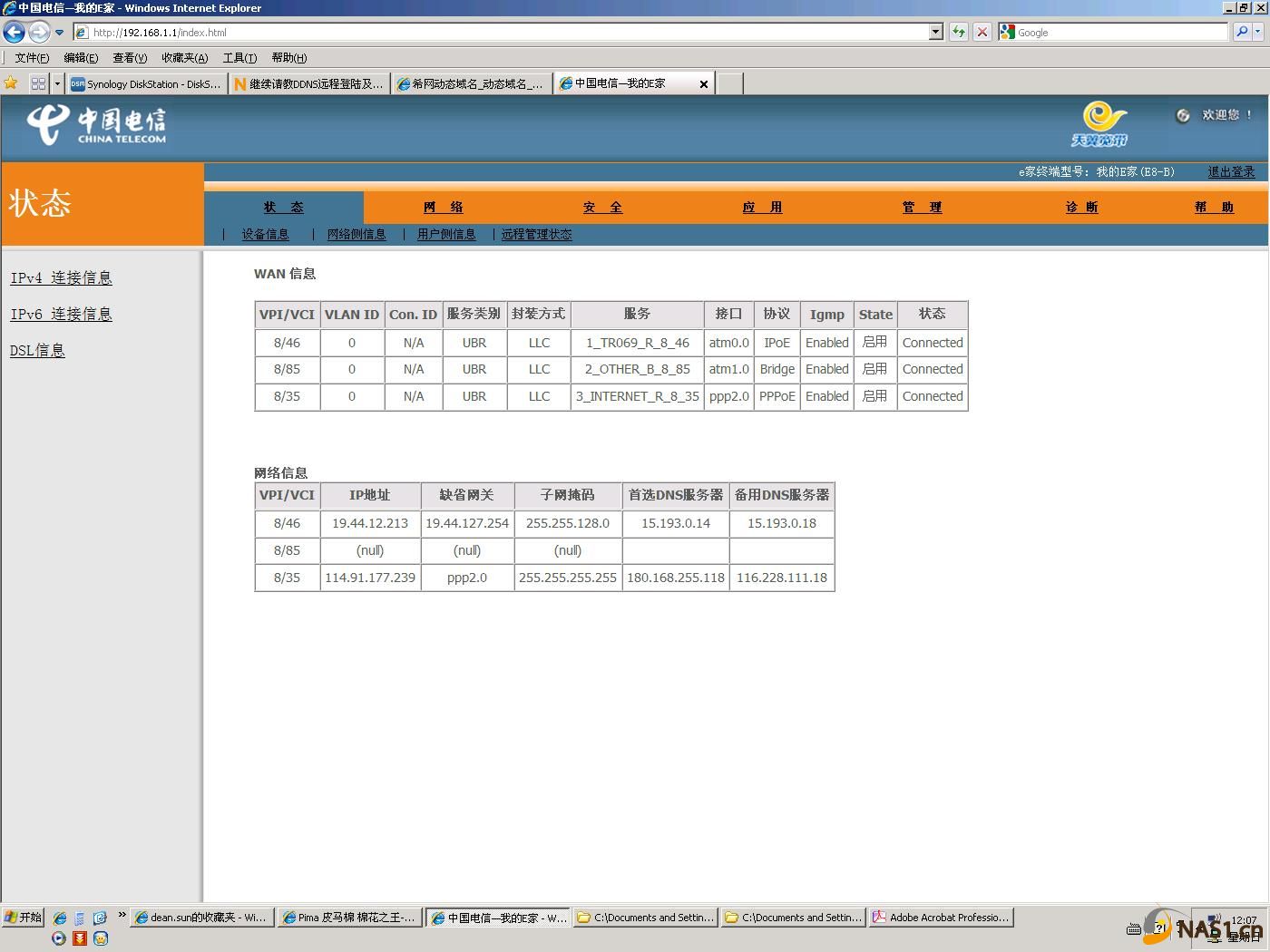The width and height of the screenshot is (1270, 952).
Task: Click the 天翼宽带 logo icon
Action: pyautogui.click(x=1099, y=124)
